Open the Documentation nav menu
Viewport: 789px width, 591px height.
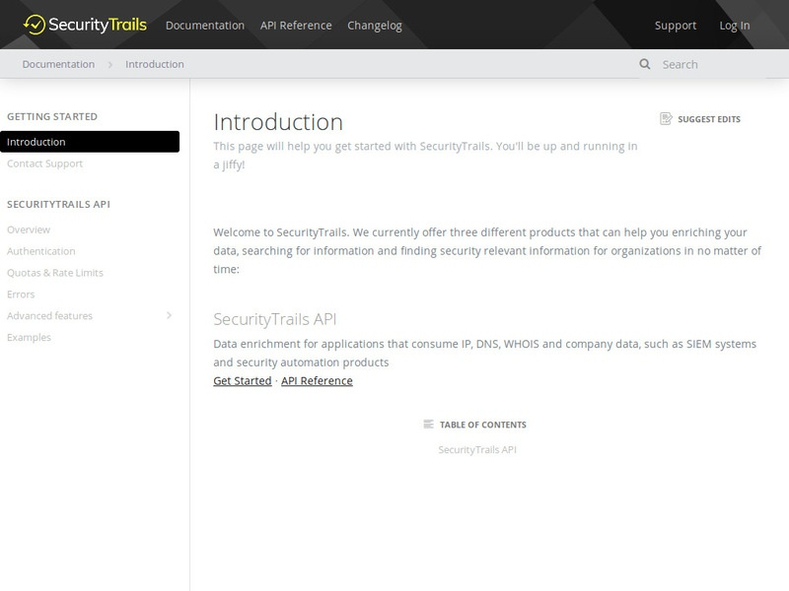[205, 26]
